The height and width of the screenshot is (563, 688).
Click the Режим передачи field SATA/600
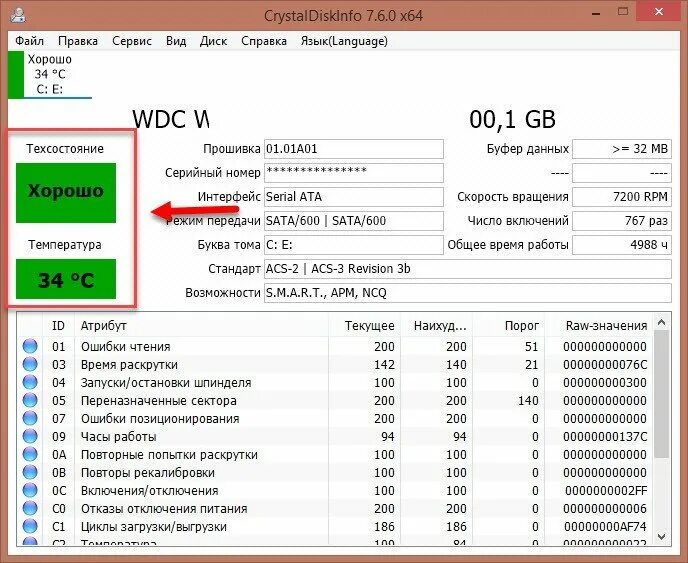[354, 221]
